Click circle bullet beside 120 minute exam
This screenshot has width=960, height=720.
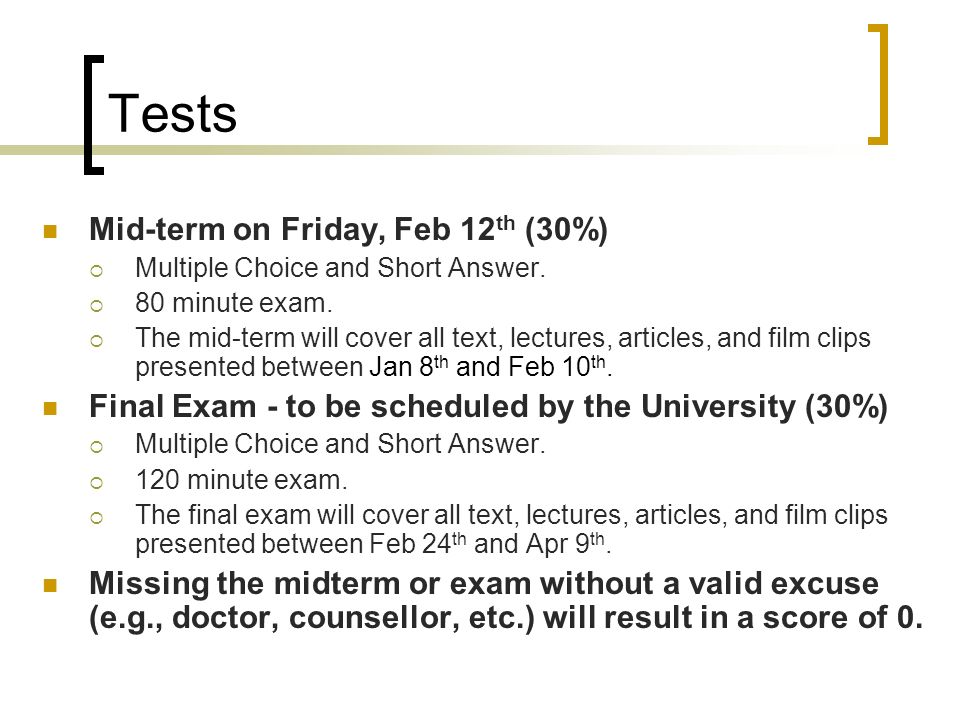pyautogui.click(x=97, y=482)
